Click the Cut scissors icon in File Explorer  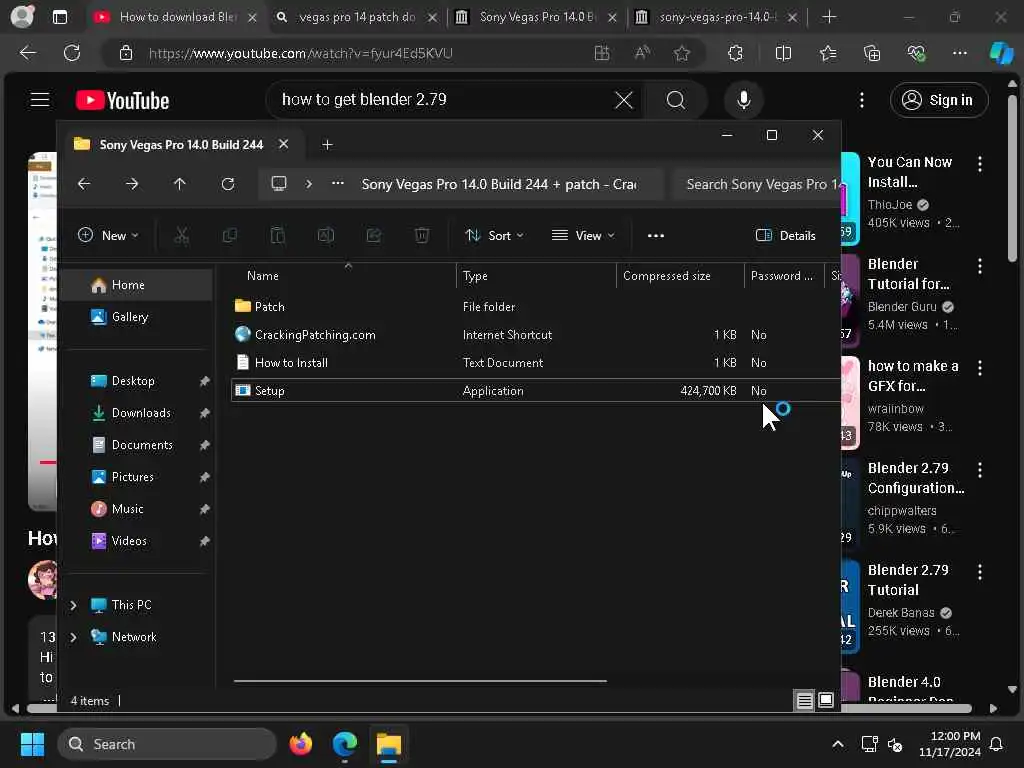pyautogui.click(x=182, y=235)
